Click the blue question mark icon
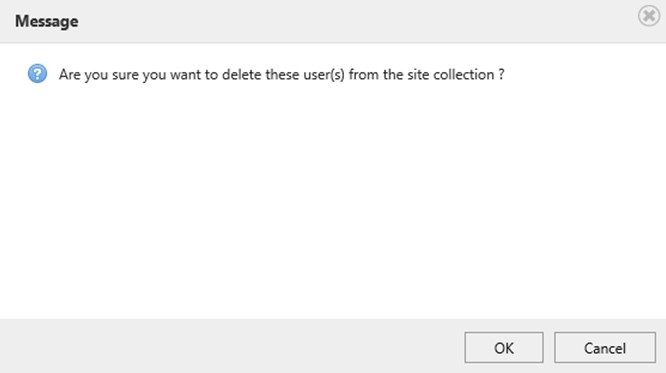666x373 pixels. point(37,73)
